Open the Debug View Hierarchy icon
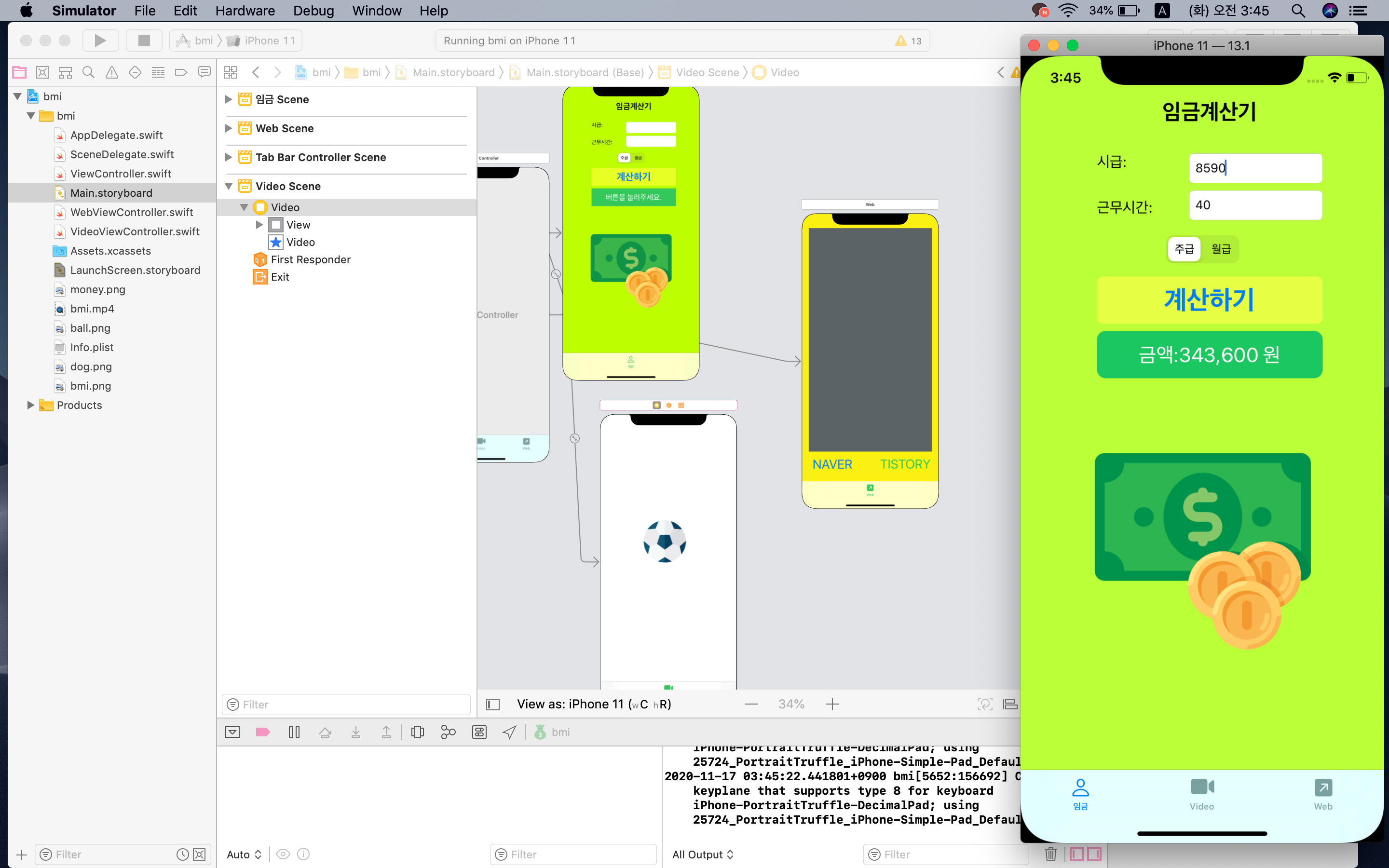Screen dimensions: 1389x868 (418, 732)
